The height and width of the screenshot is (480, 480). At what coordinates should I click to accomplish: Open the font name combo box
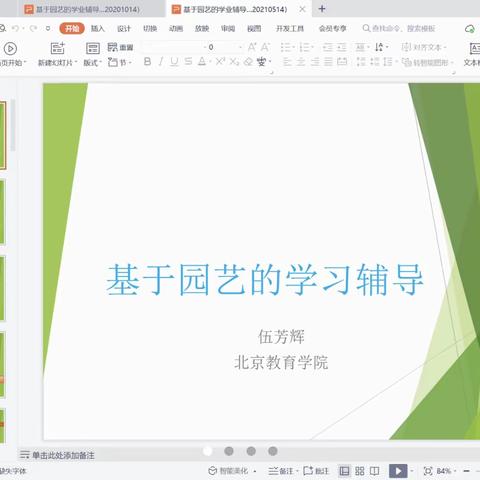click(x=173, y=47)
